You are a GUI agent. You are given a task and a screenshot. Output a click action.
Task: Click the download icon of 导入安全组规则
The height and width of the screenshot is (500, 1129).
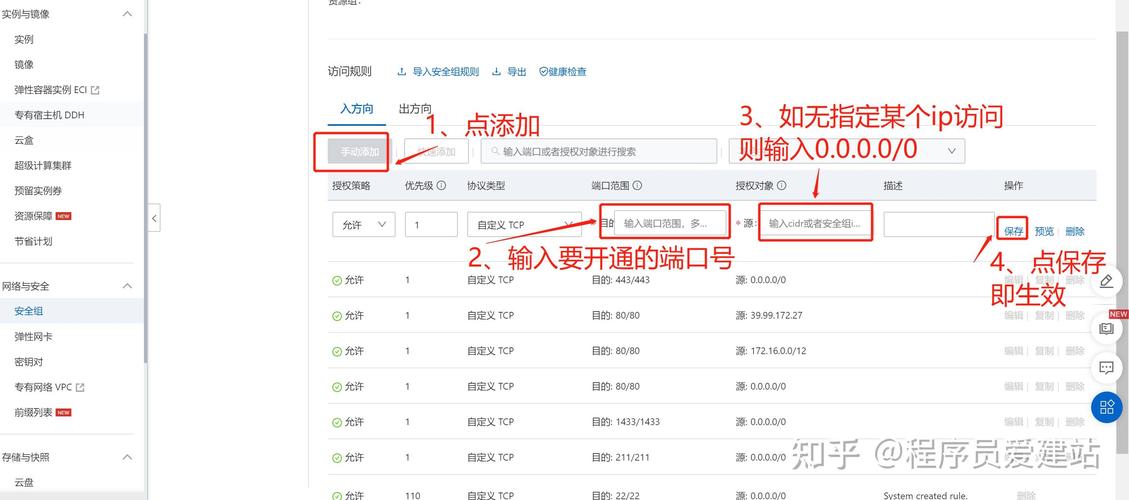click(402, 71)
